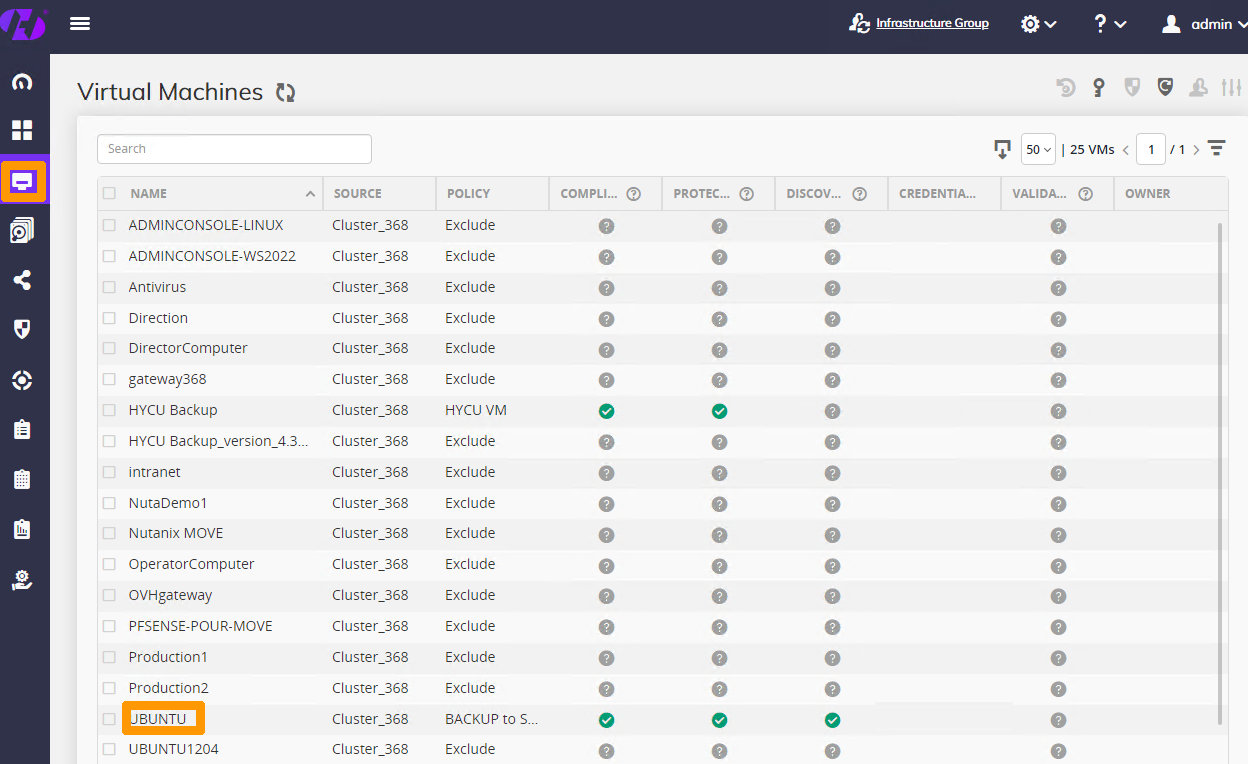Click the refresh icon beside Virtual Machines

click(286, 93)
